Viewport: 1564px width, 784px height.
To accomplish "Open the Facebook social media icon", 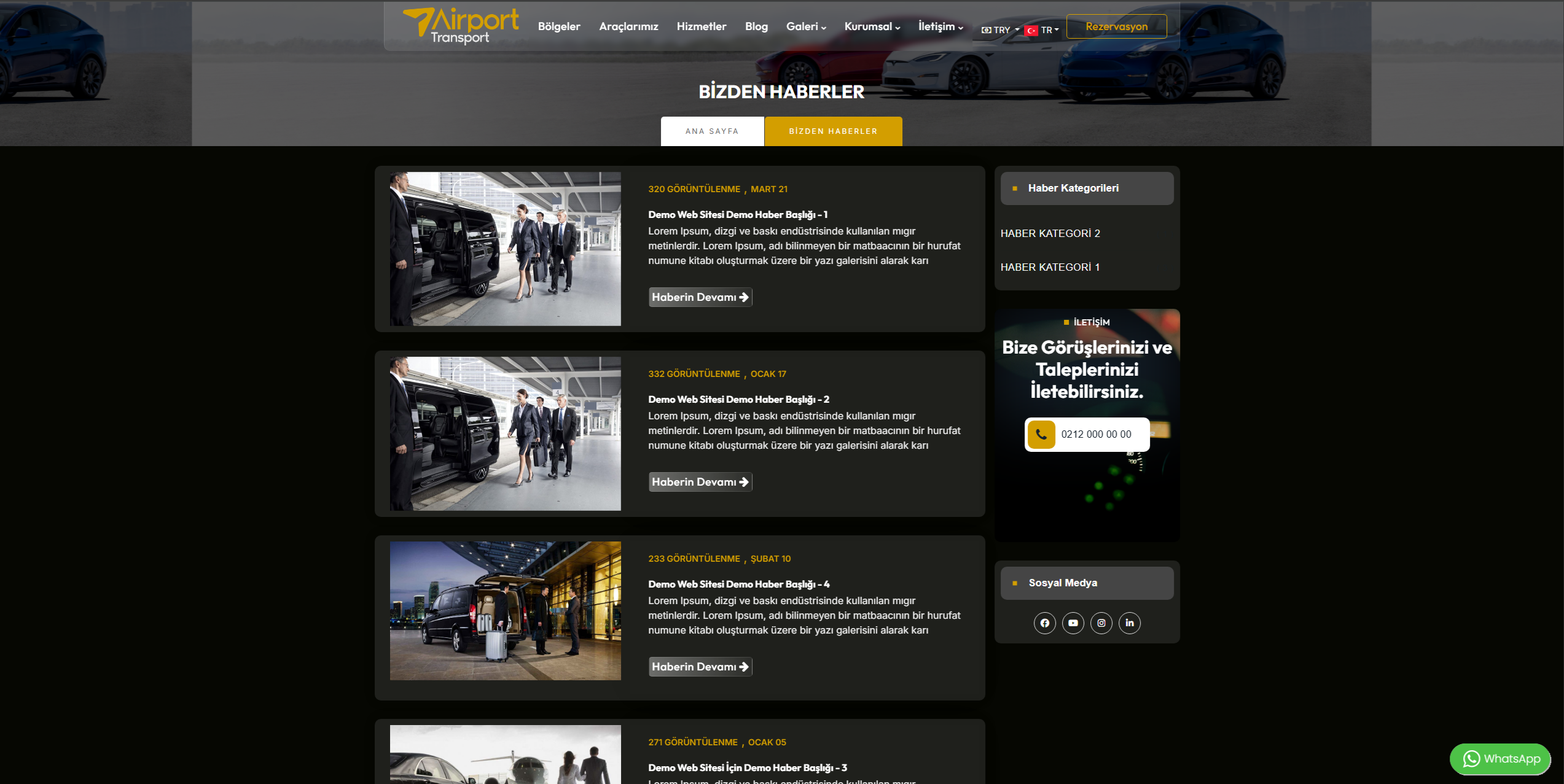I will pyautogui.click(x=1044, y=623).
